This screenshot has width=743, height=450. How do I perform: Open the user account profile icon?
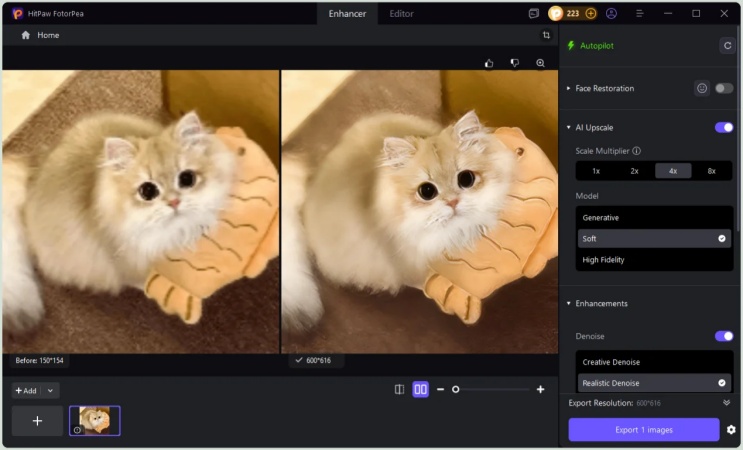(611, 14)
